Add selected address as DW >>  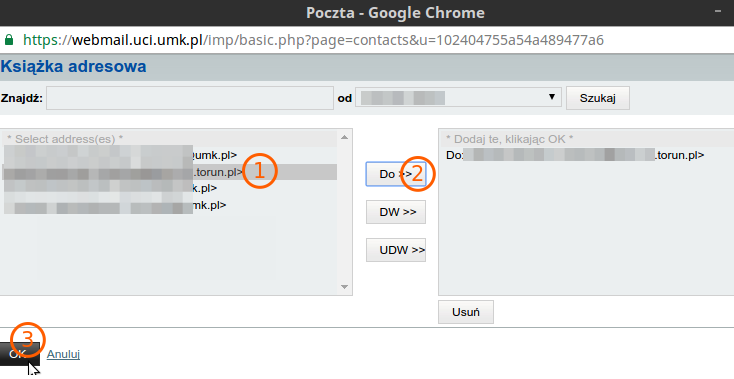click(396, 212)
